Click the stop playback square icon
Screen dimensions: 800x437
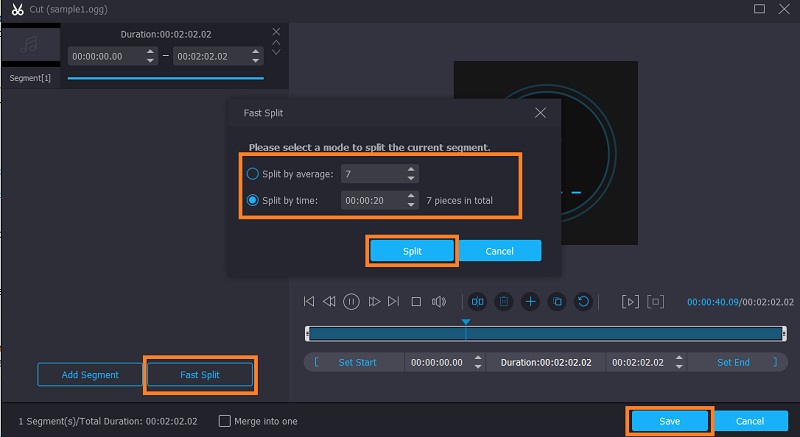pos(416,301)
